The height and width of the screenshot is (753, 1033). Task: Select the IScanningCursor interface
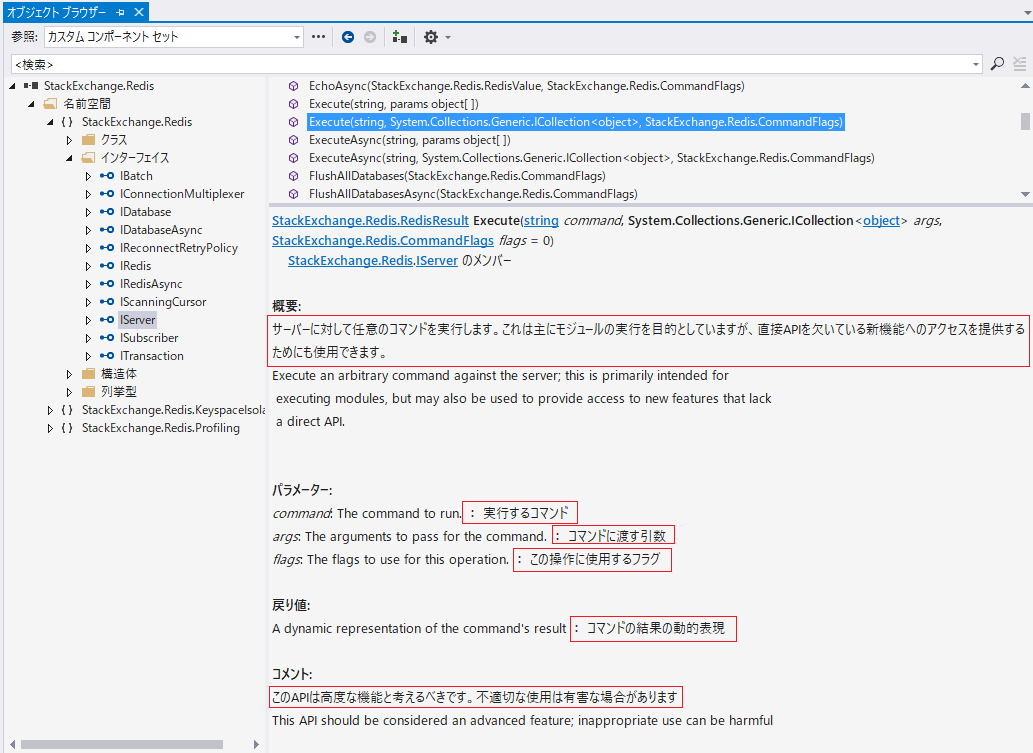163,302
